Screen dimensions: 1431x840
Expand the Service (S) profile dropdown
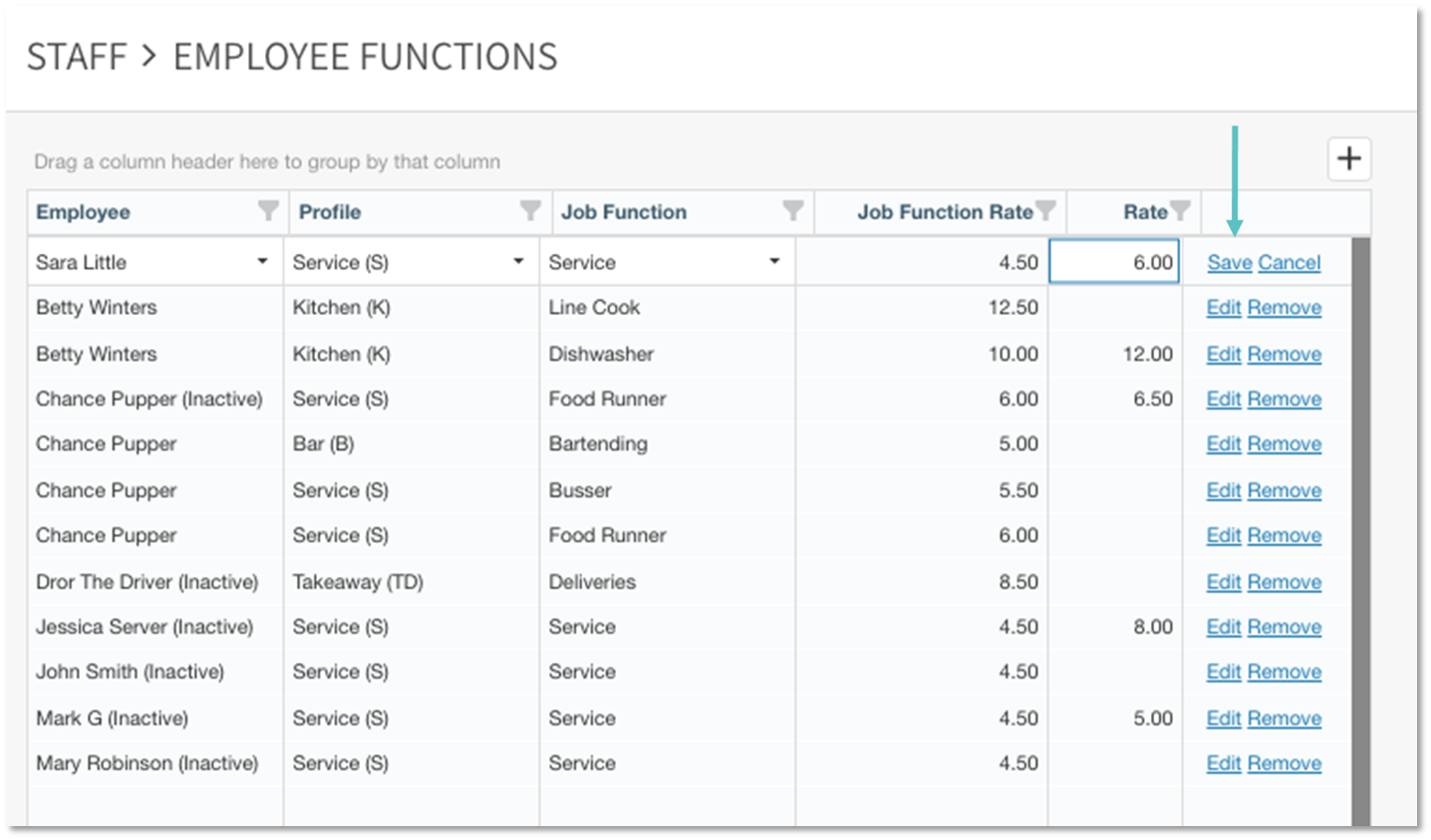[x=518, y=262]
